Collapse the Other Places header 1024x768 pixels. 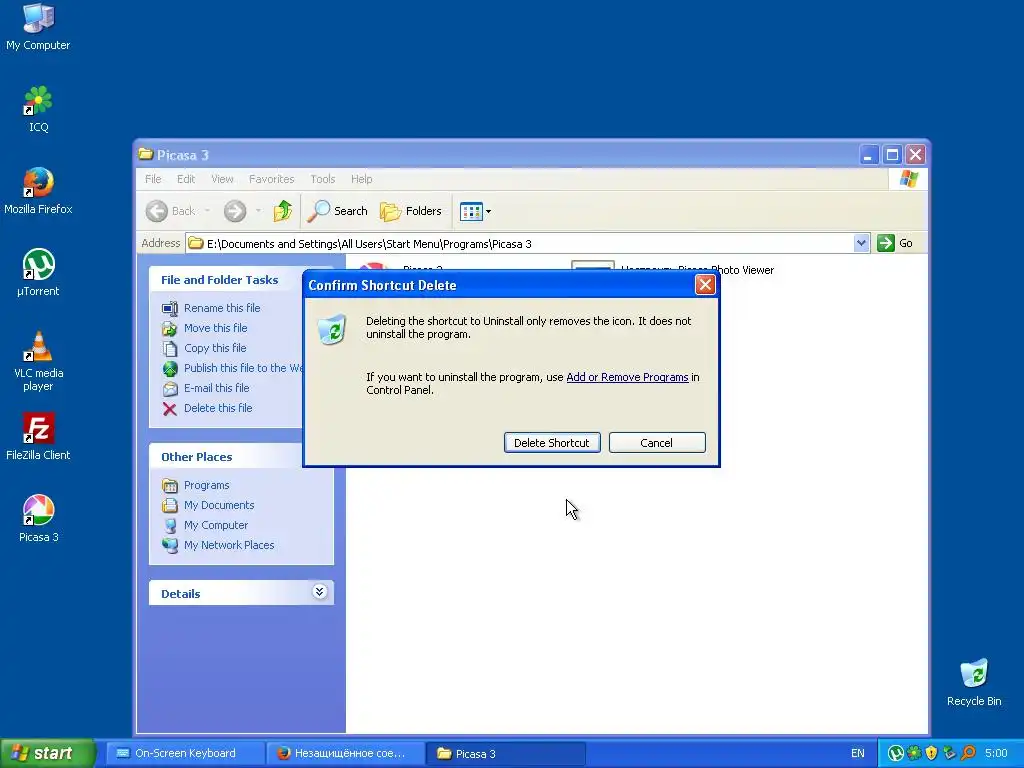pos(225,456)
